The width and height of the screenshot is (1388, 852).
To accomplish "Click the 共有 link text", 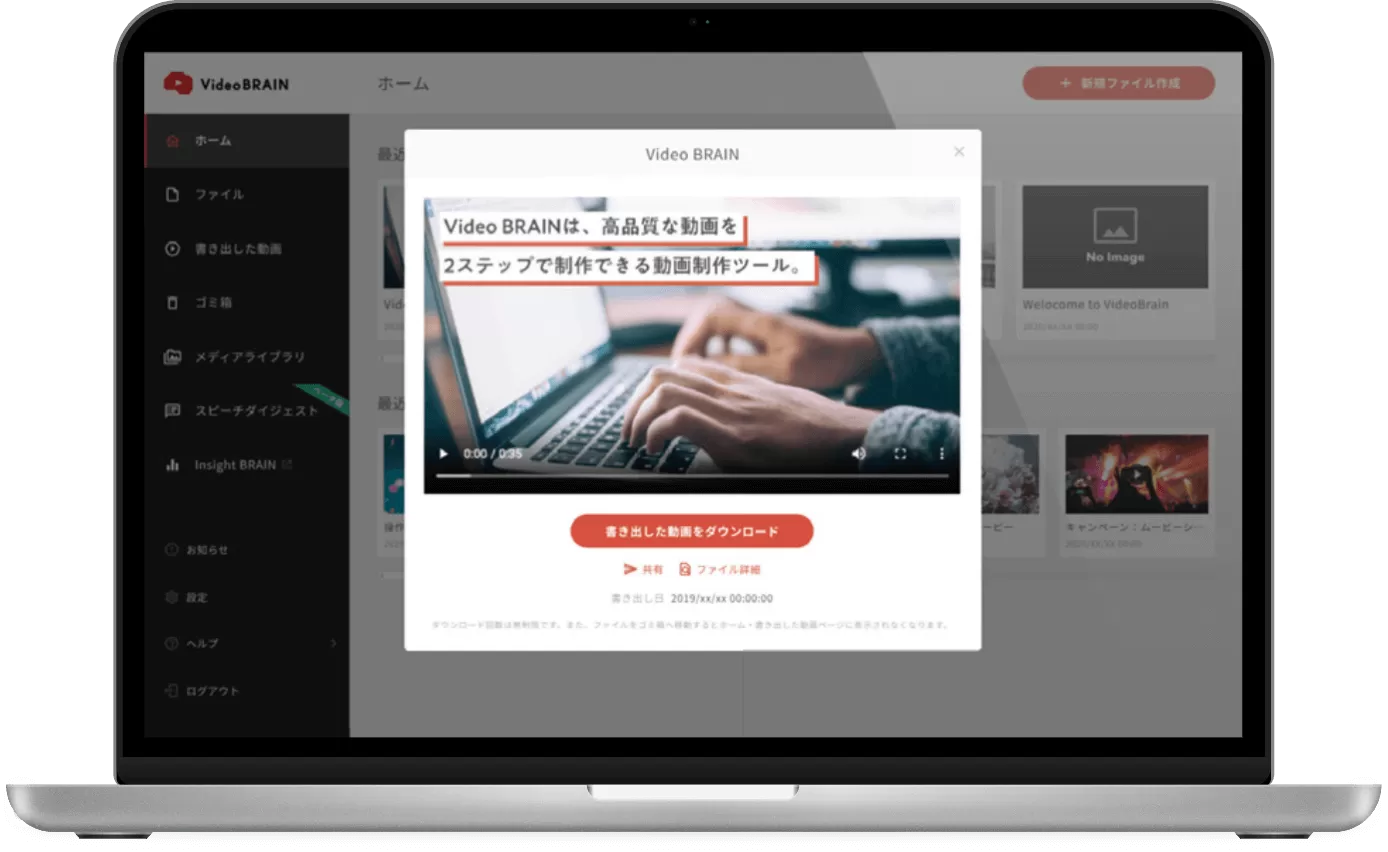I will pos(652,569).
